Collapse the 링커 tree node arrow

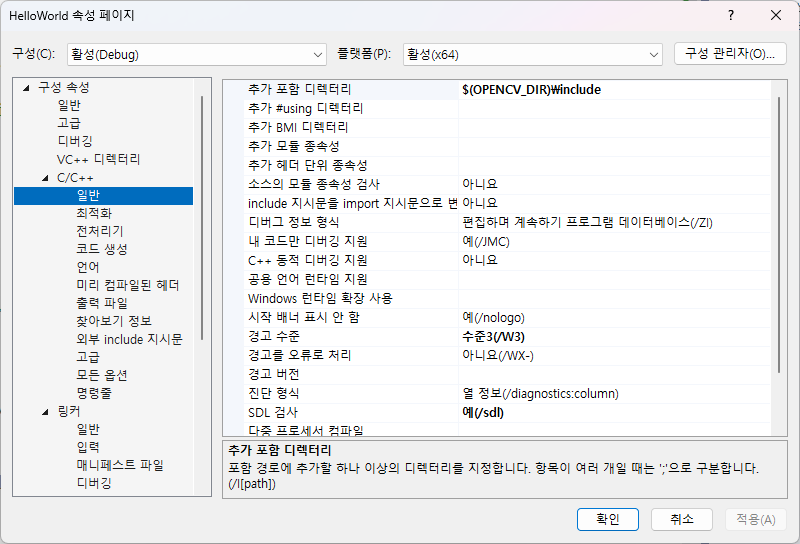coord(46,412)
